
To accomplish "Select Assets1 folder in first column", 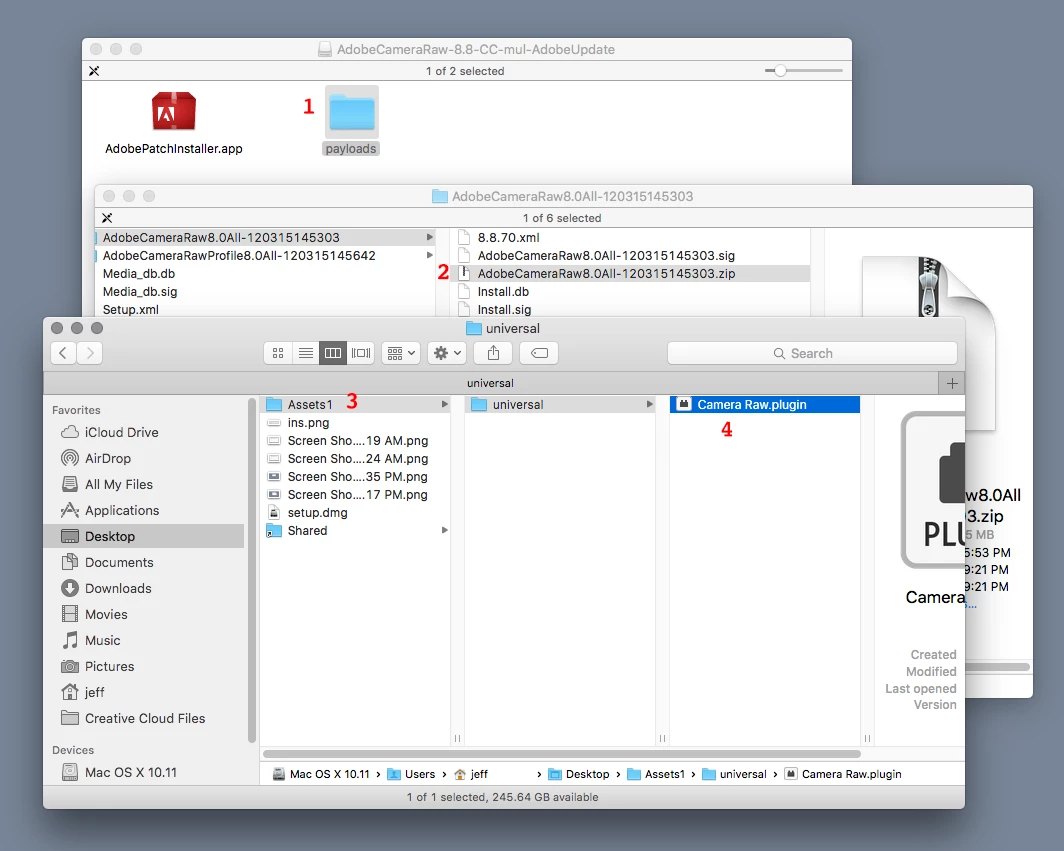I will pos(356,404).
